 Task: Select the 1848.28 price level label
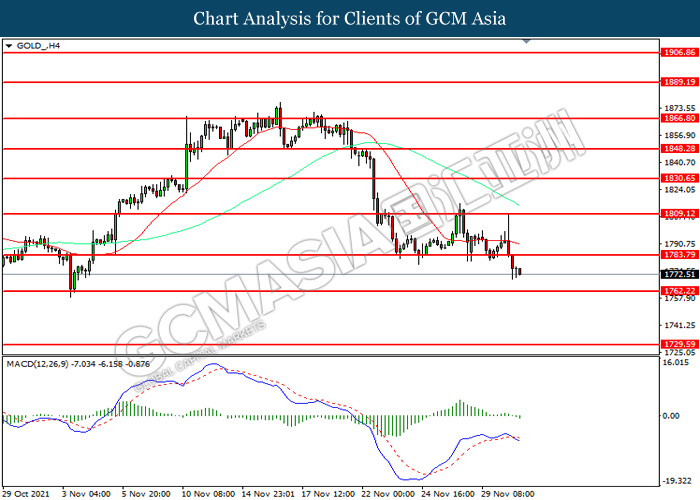679,148
